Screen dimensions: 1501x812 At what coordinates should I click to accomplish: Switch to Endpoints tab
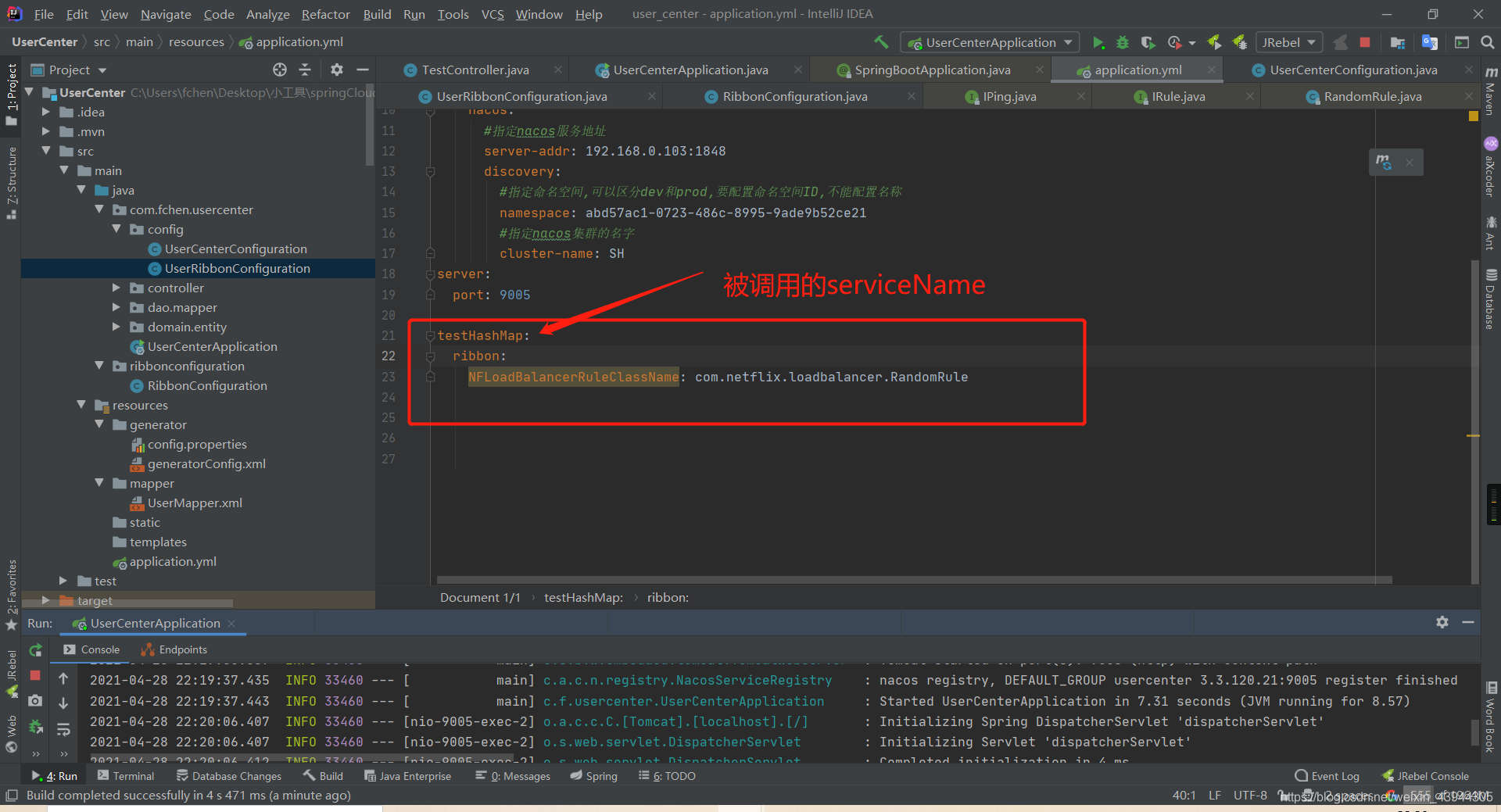174,649
